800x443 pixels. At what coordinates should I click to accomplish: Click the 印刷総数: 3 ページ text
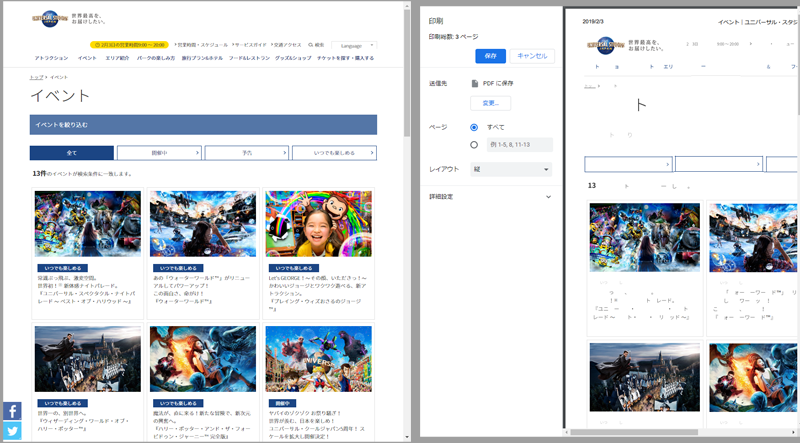tap(454, 37)
